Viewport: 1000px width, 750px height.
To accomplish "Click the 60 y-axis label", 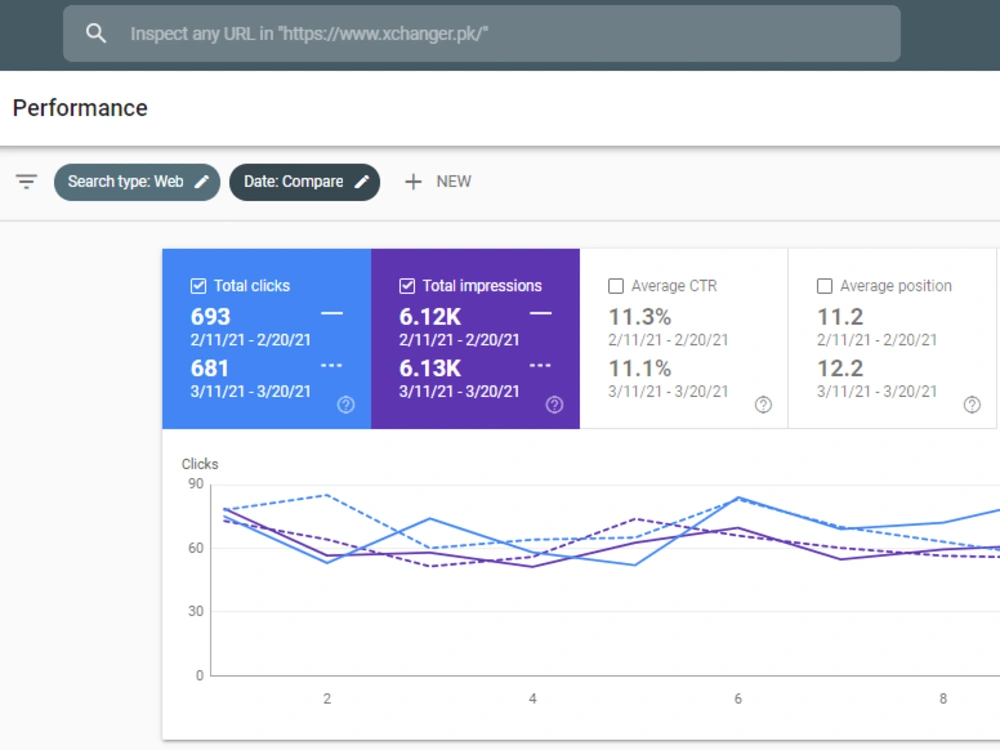I will (x=196, y=548).
